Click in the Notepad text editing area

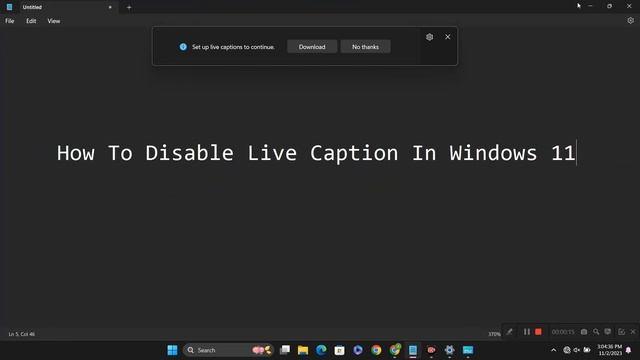(320, 178)
